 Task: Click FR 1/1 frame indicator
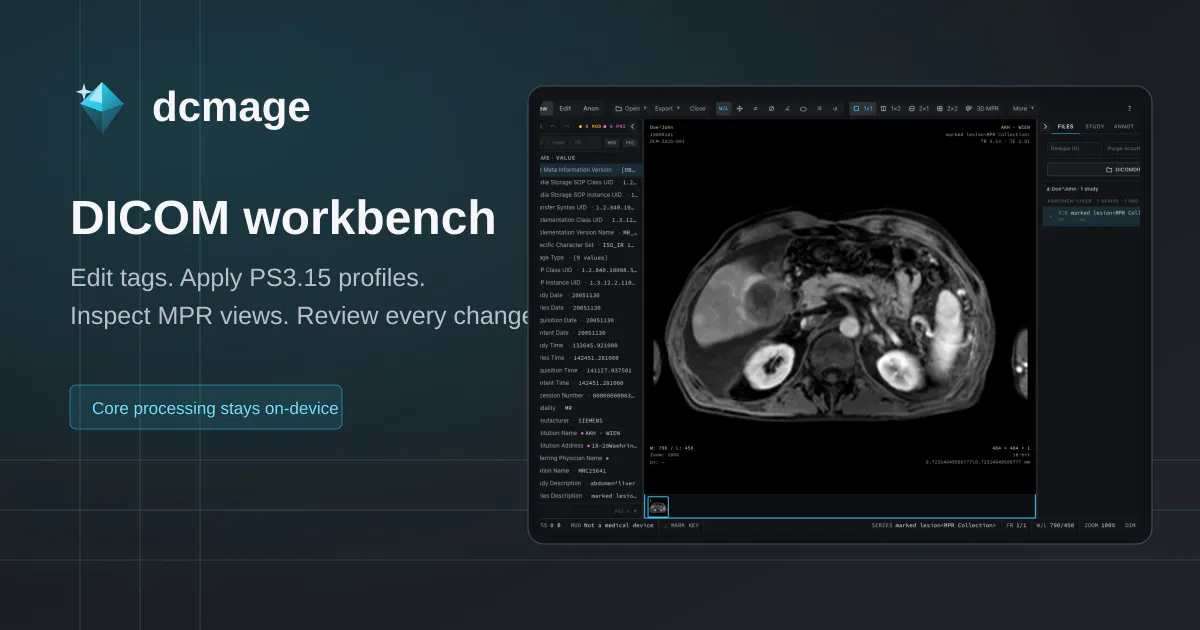(x=1016, y=525)
